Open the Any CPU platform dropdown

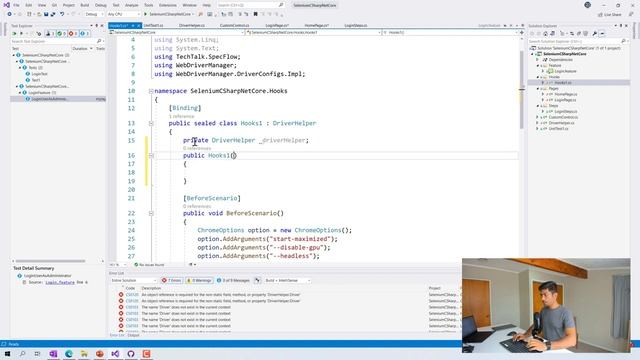[x=123, y=14]
